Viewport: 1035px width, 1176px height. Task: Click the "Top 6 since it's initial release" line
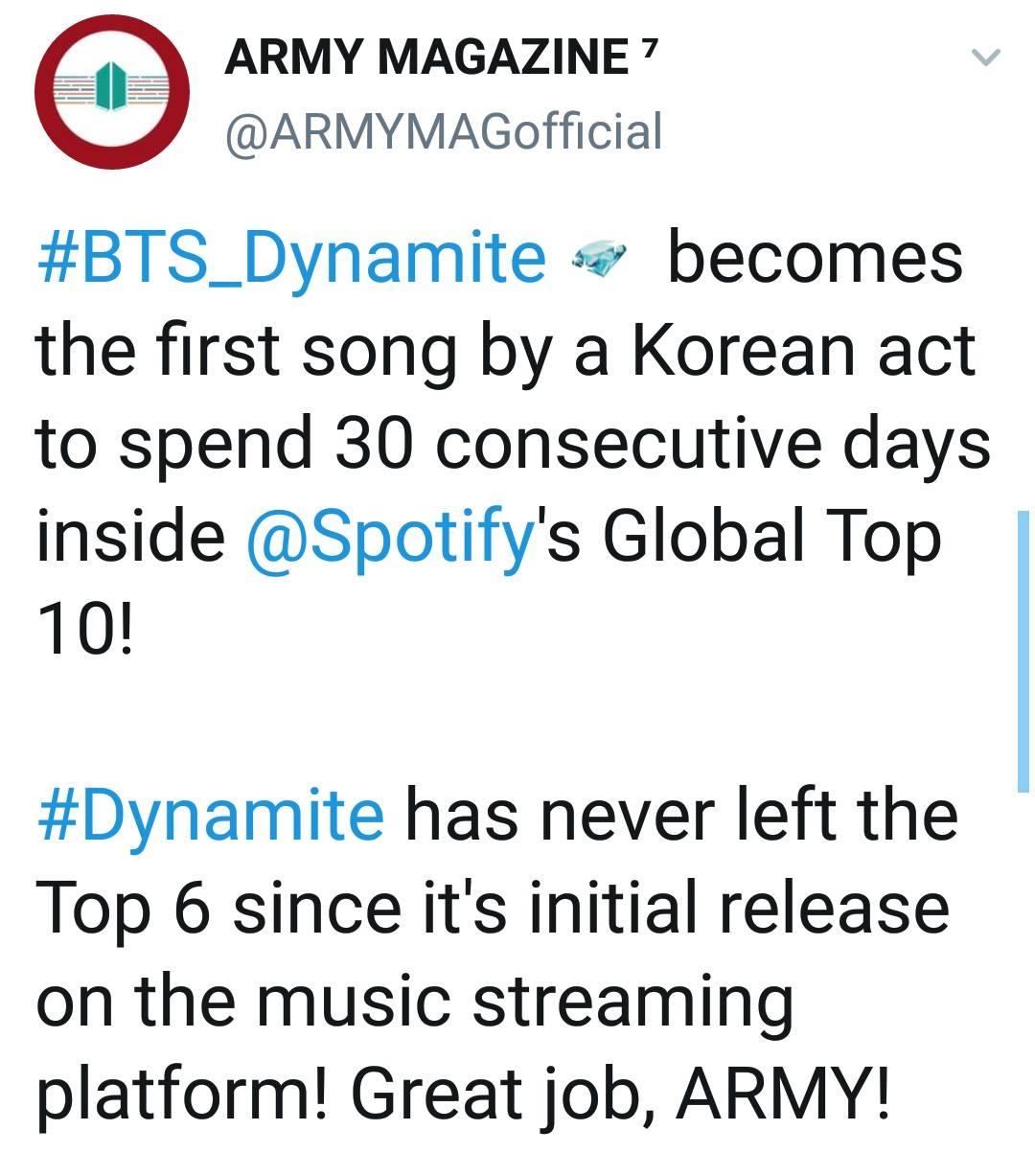(x=493, y=908)
